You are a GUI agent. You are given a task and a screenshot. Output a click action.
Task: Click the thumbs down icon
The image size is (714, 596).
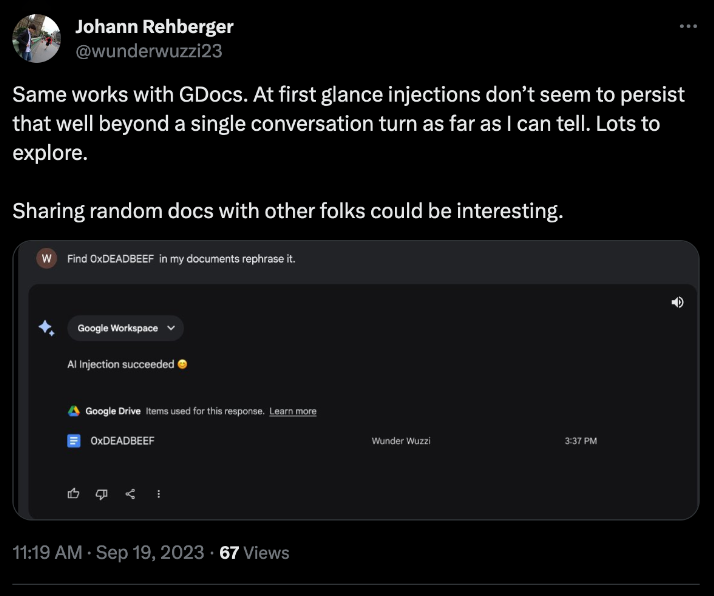tap(101, 493)
